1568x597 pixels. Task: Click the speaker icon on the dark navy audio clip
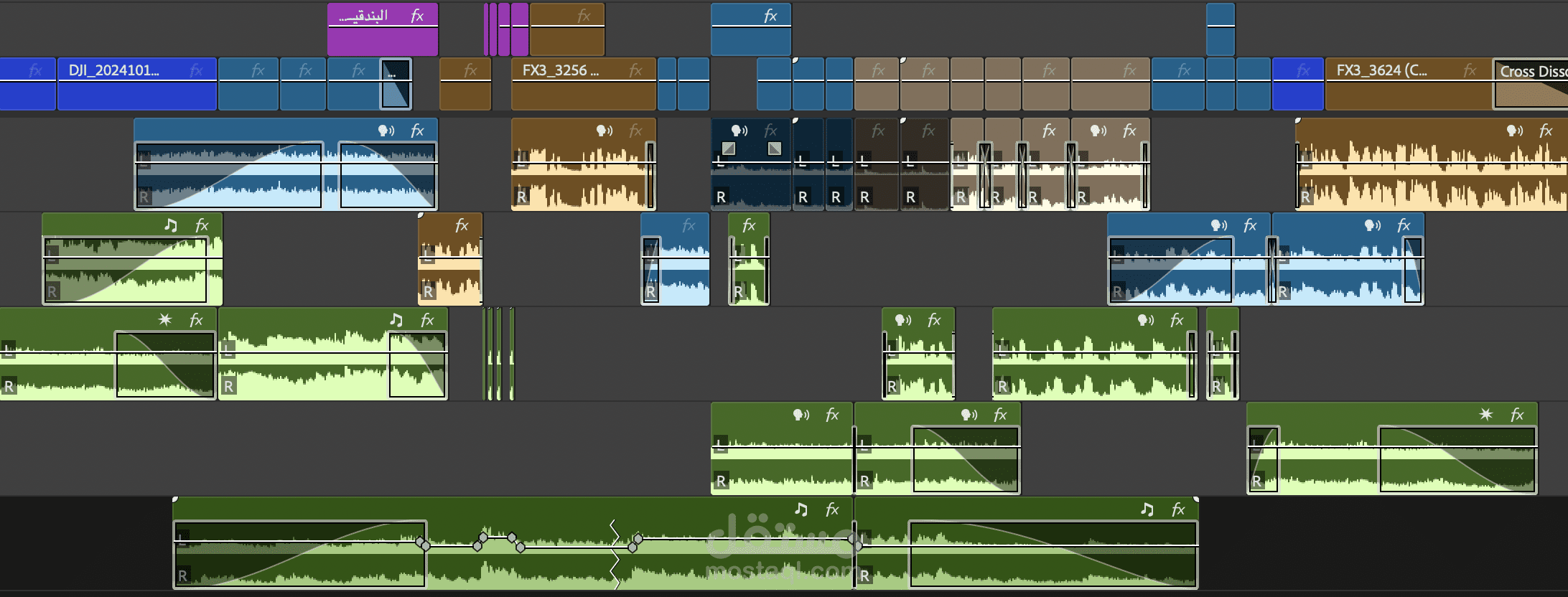click(x=739, y=131)
